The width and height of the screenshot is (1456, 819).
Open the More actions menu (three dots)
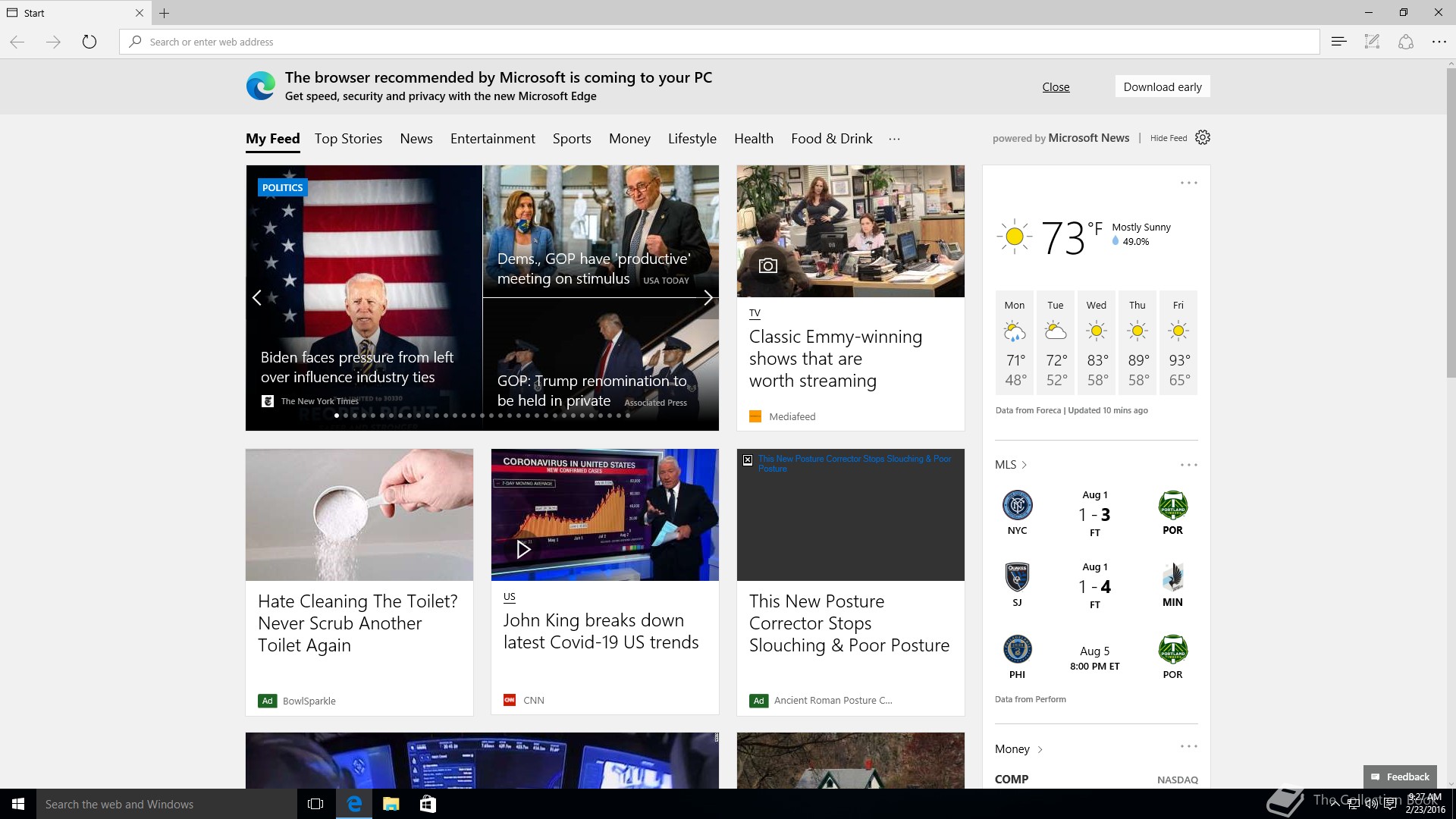coord(1439,42)
